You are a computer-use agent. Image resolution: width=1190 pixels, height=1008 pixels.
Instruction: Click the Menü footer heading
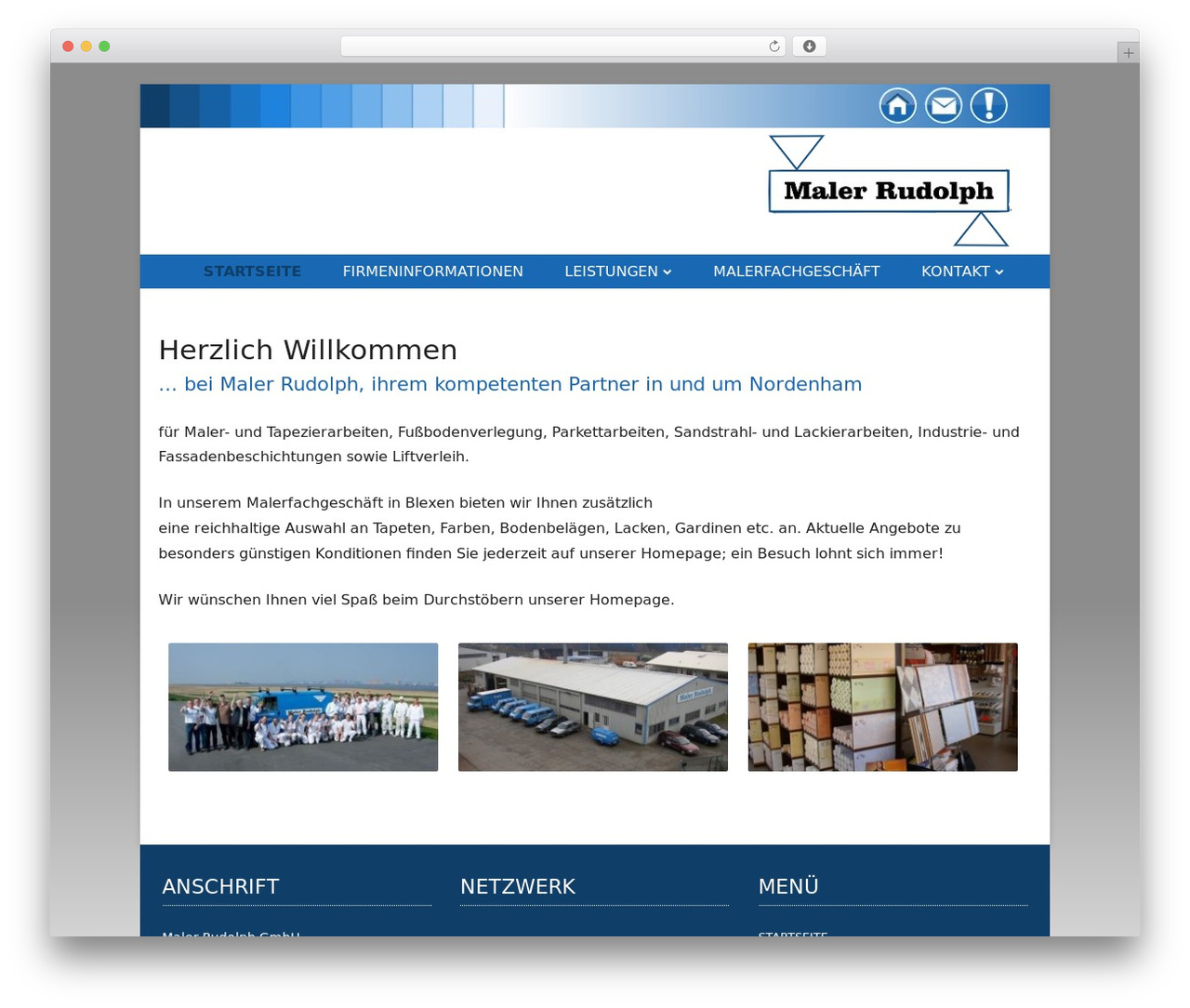click(x=788, y=886)
